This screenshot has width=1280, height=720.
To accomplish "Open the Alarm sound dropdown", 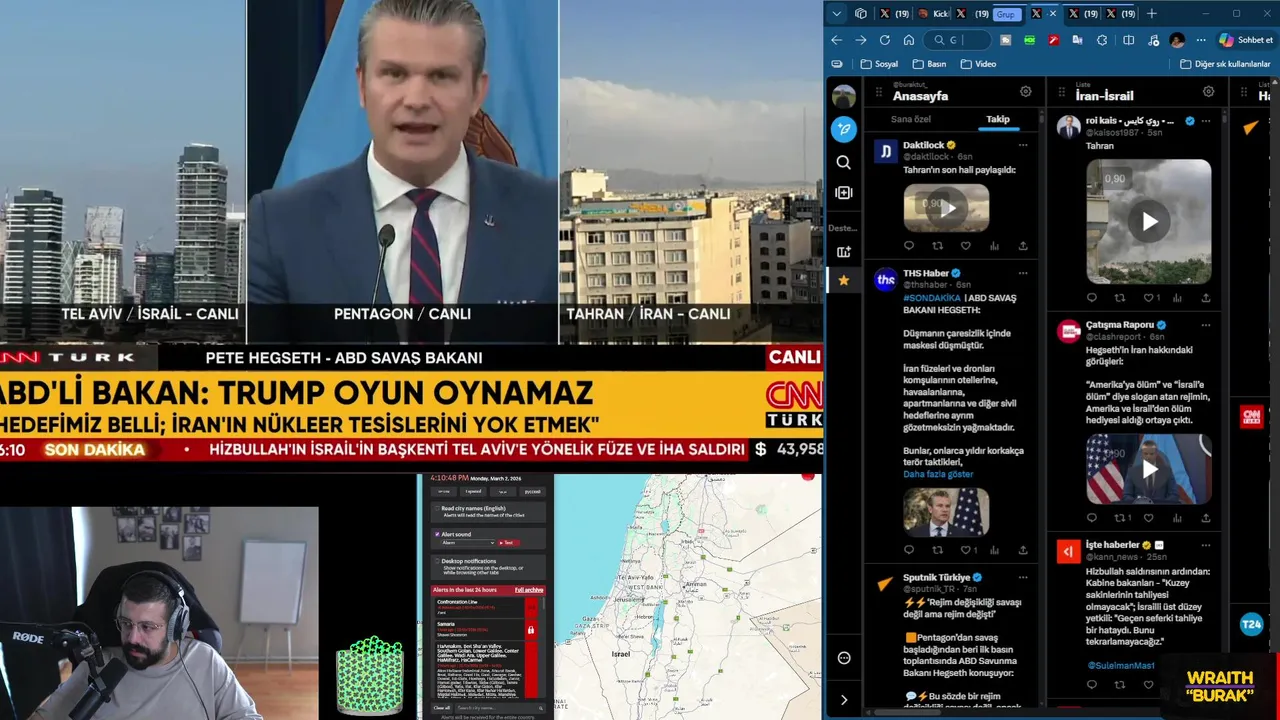I will [x=467, y=543].
